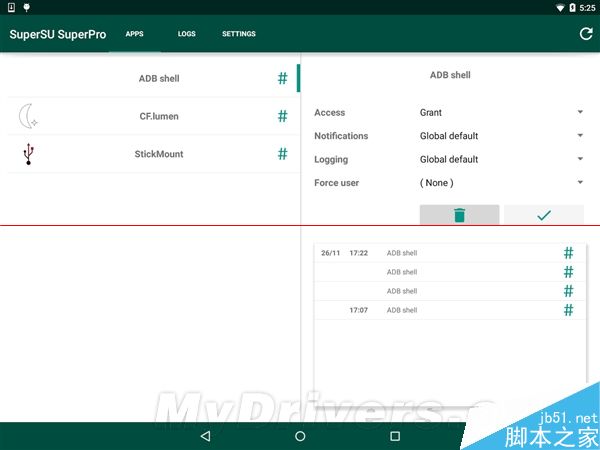
Task: Tap the Android recent apps button
Action: click(x=395, y=436)
